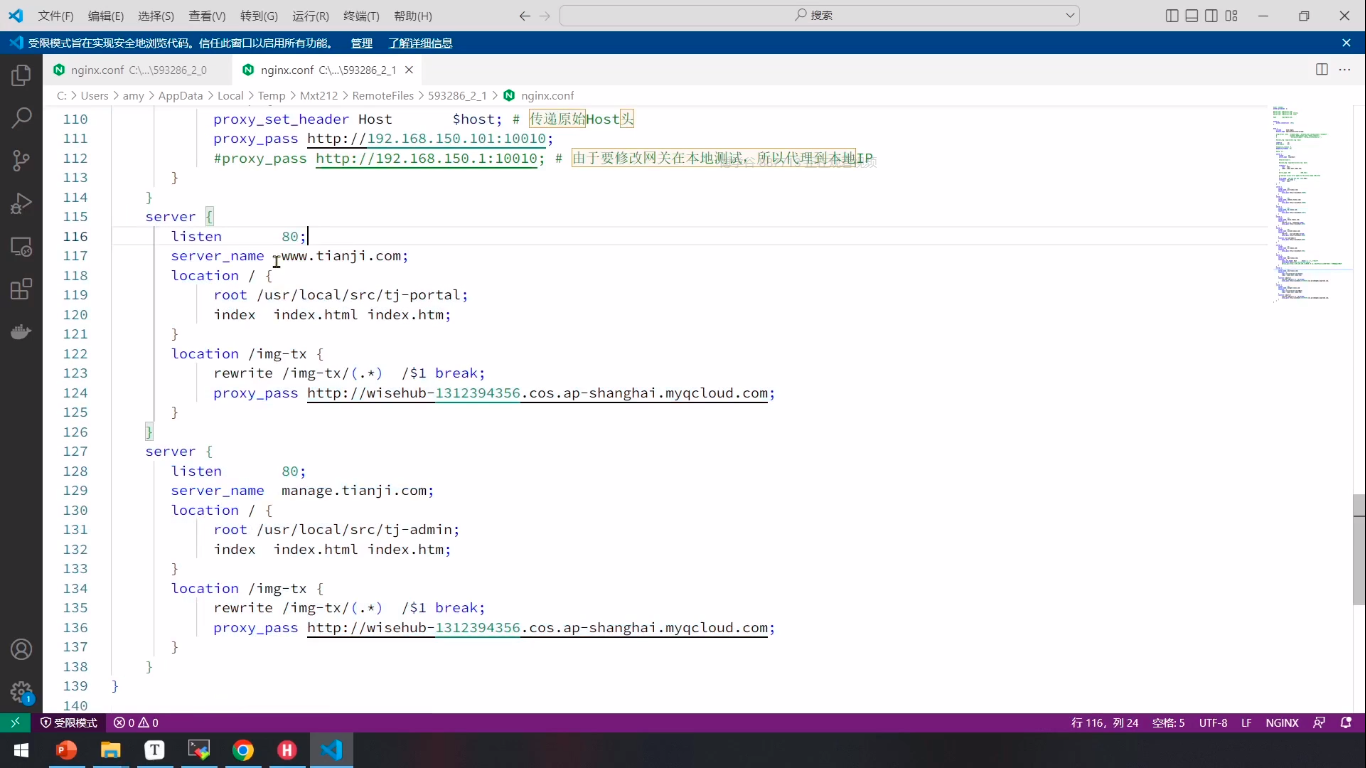Open the editor more actions menu

click(x=1345, y=70)
